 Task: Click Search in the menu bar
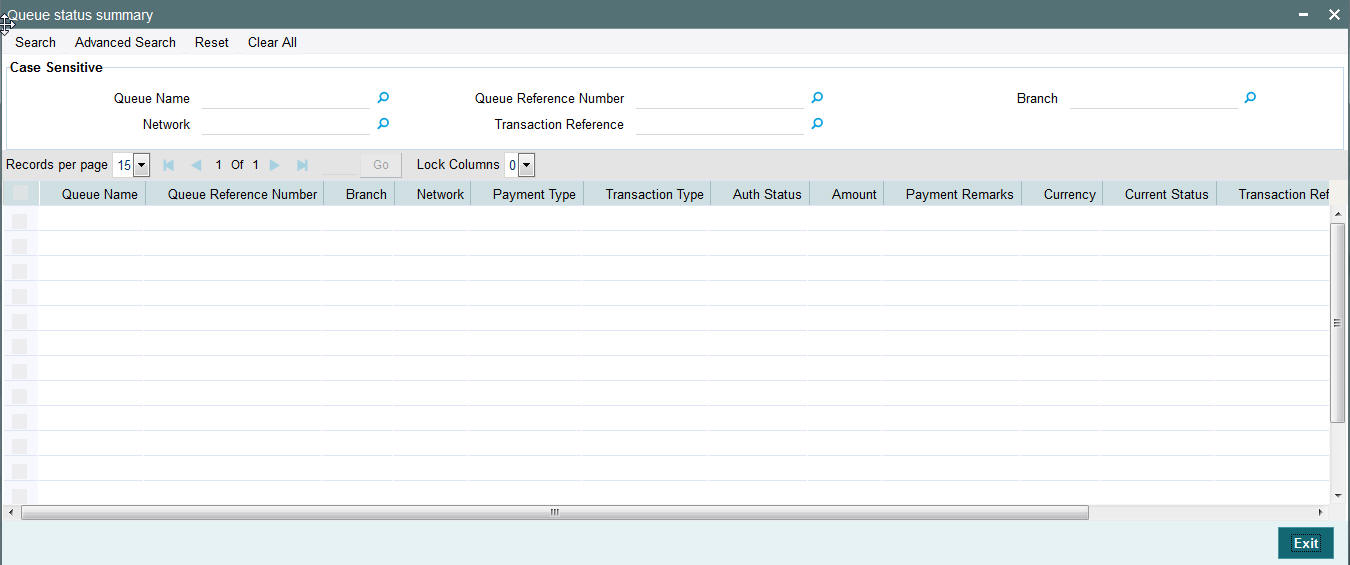coord(35,42)
